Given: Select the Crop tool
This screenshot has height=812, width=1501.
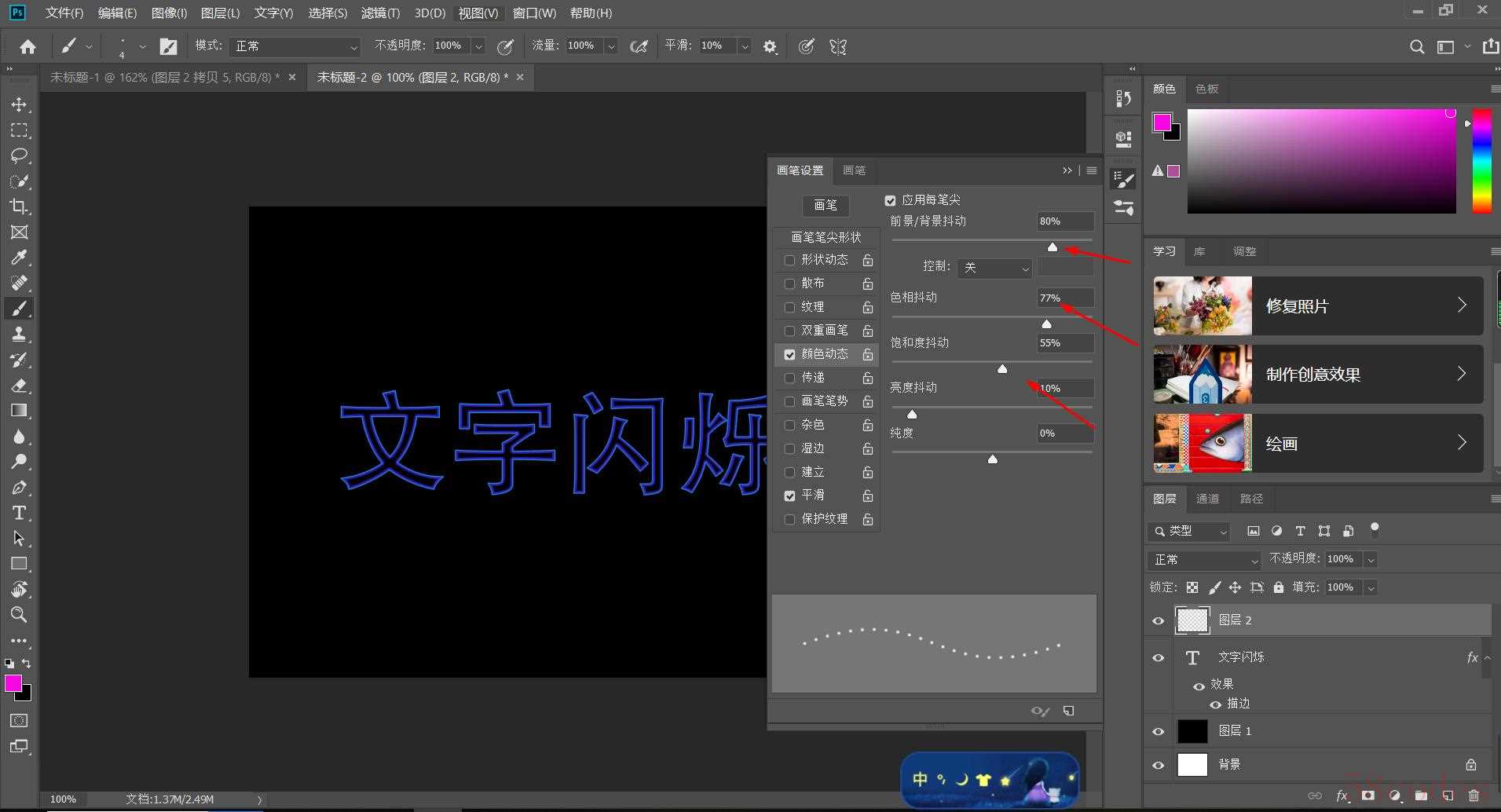Looking at the screenshot, I should [19, 207].
